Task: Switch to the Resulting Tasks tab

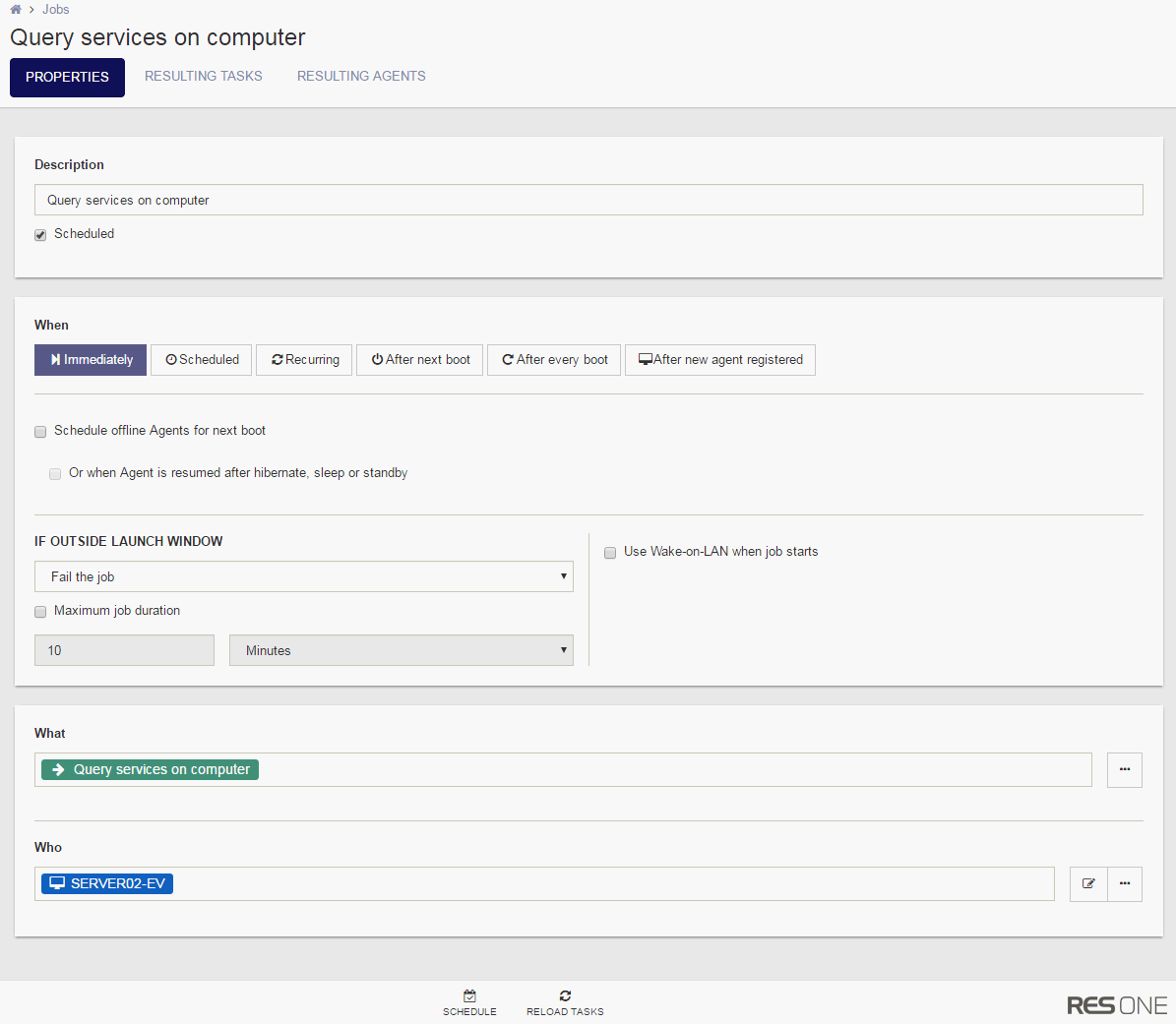Action: [x=203, y=76]
